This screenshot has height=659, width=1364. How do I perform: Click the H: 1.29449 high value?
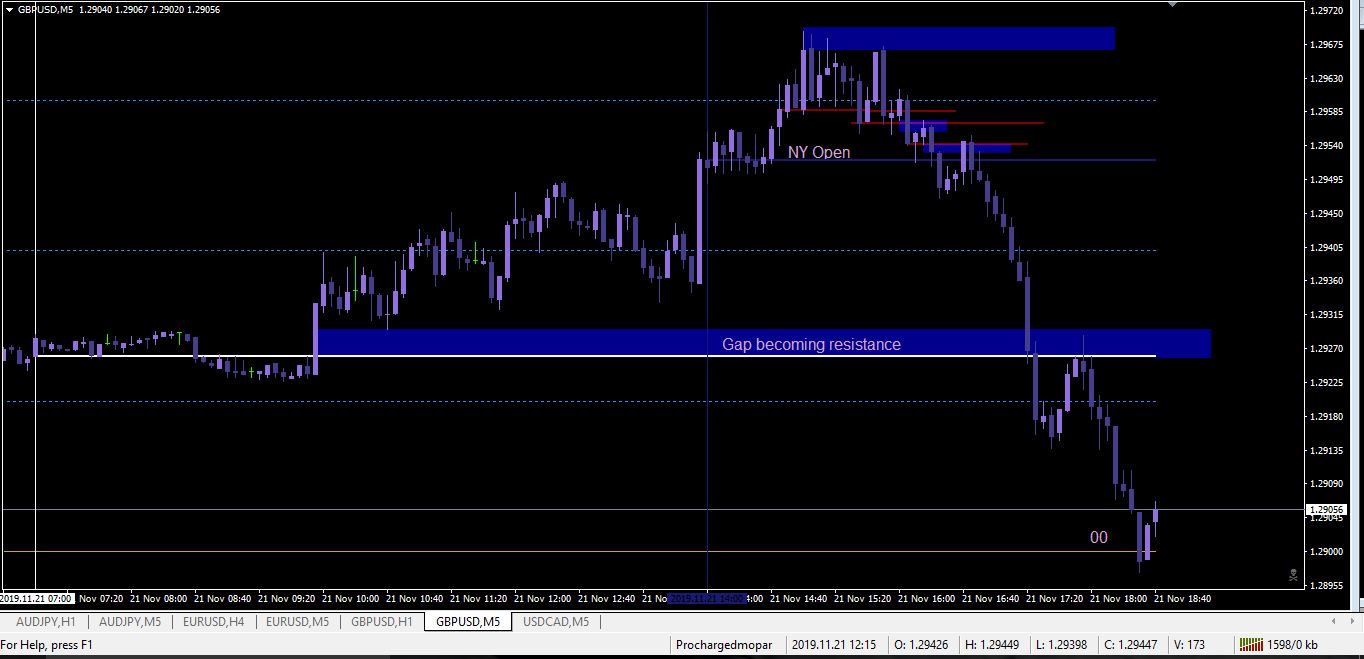click(x=991, y=645)
